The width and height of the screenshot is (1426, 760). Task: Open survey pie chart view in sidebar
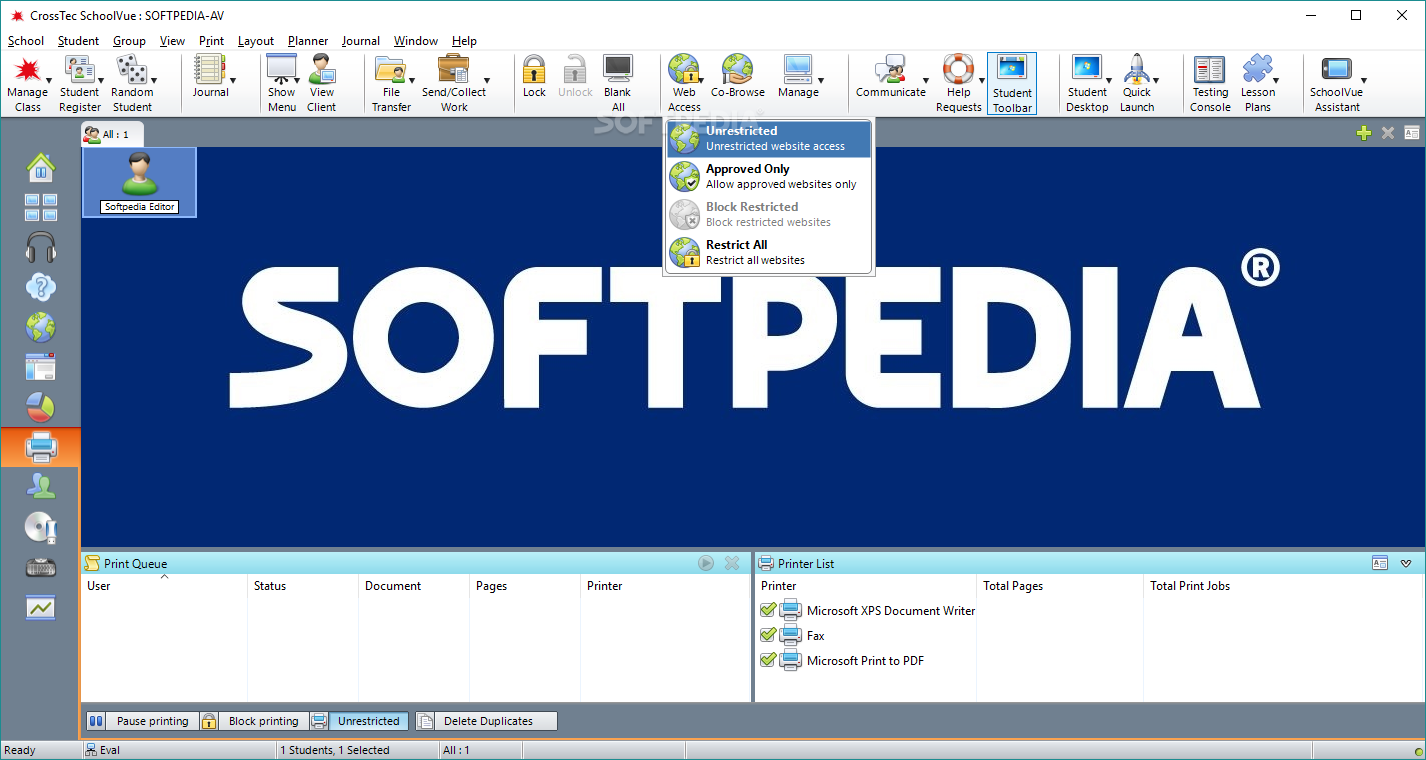(x=41, y=407)
